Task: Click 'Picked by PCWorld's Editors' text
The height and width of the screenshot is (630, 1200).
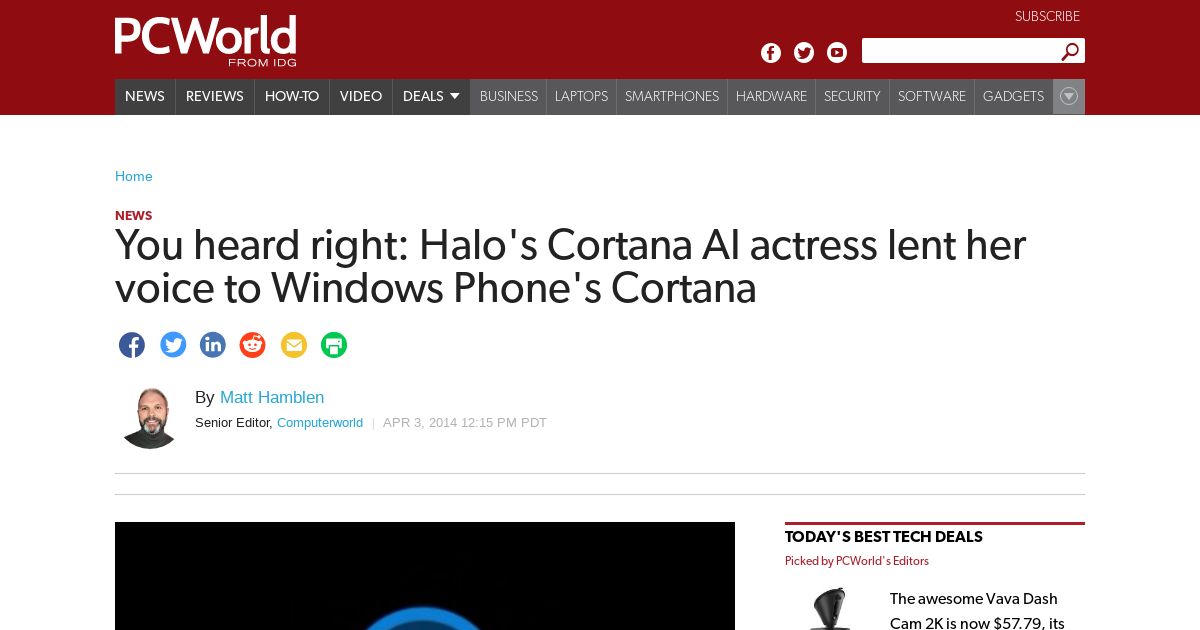Action: point(857,561)
